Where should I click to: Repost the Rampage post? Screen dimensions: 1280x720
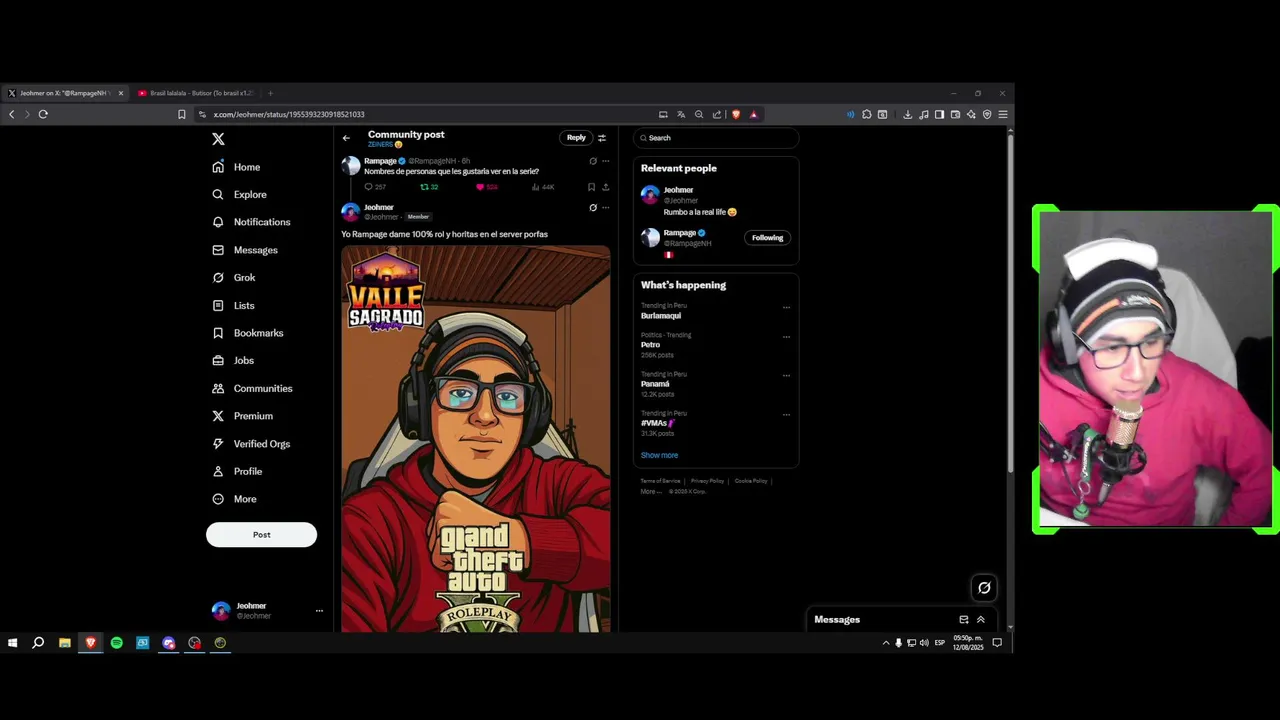[x=429, y=187]
